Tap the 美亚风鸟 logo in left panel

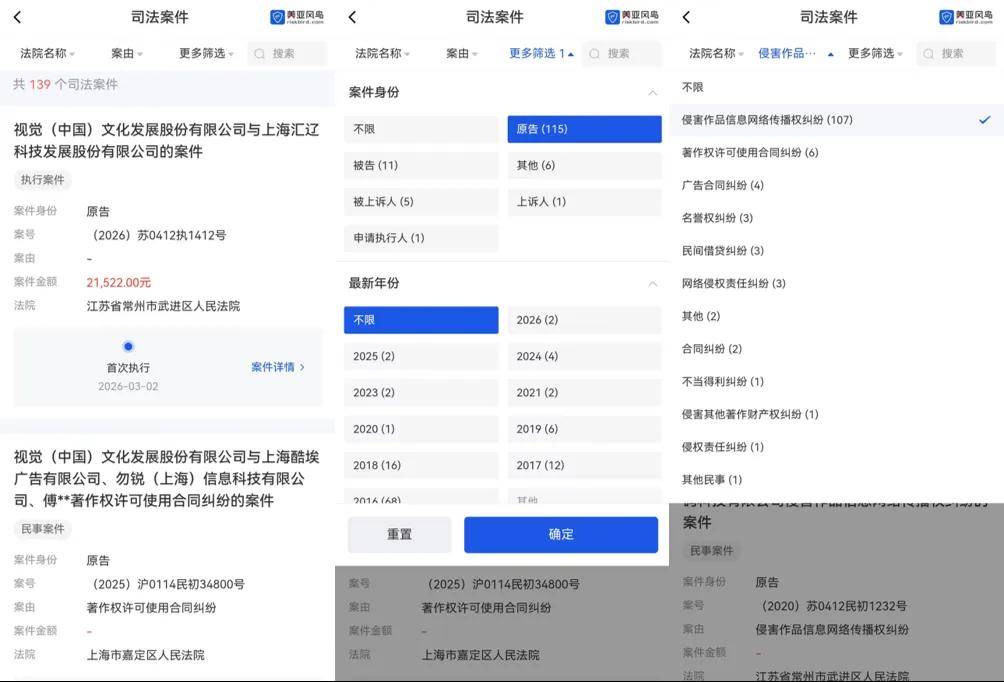(297, 17)
